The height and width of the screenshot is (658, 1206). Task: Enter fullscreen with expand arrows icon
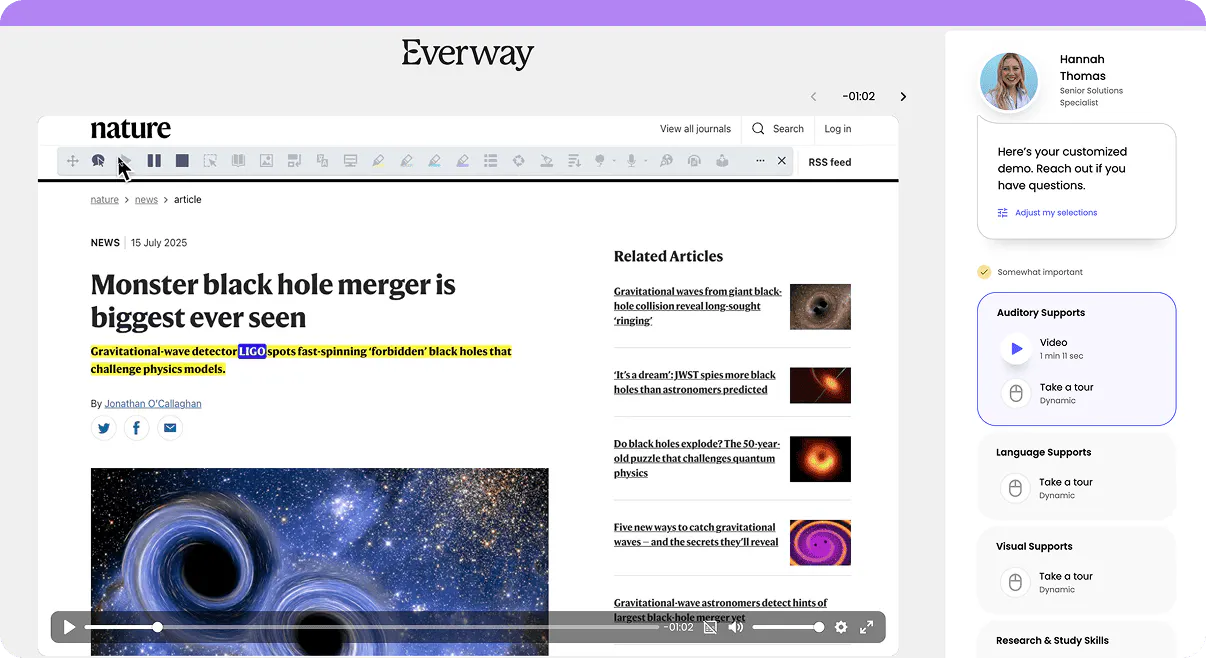(867, 627)
